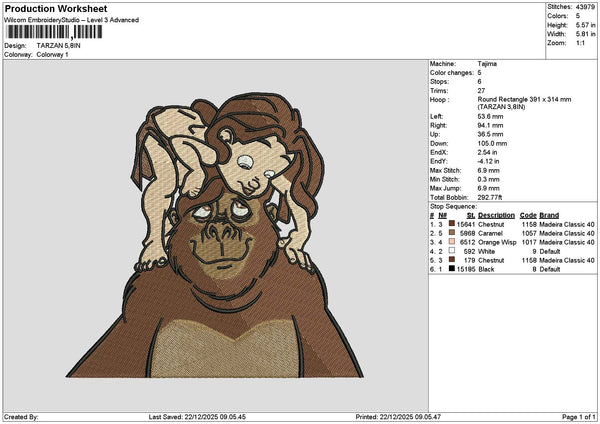Select stitch count '15185' for Black
The height and width of the screenshot is (424, 600).
[x=466, y=269]
